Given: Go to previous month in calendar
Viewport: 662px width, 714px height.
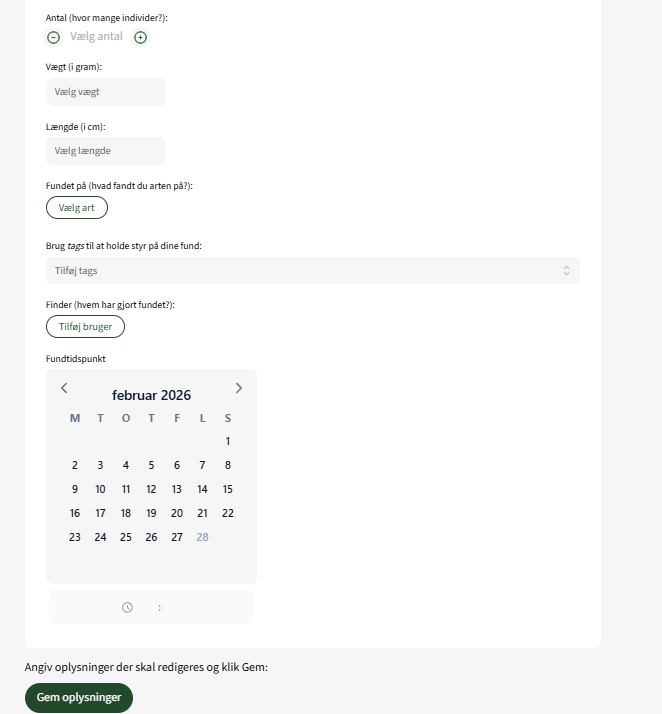Looking at the screenshot, I should coord(64,388).
